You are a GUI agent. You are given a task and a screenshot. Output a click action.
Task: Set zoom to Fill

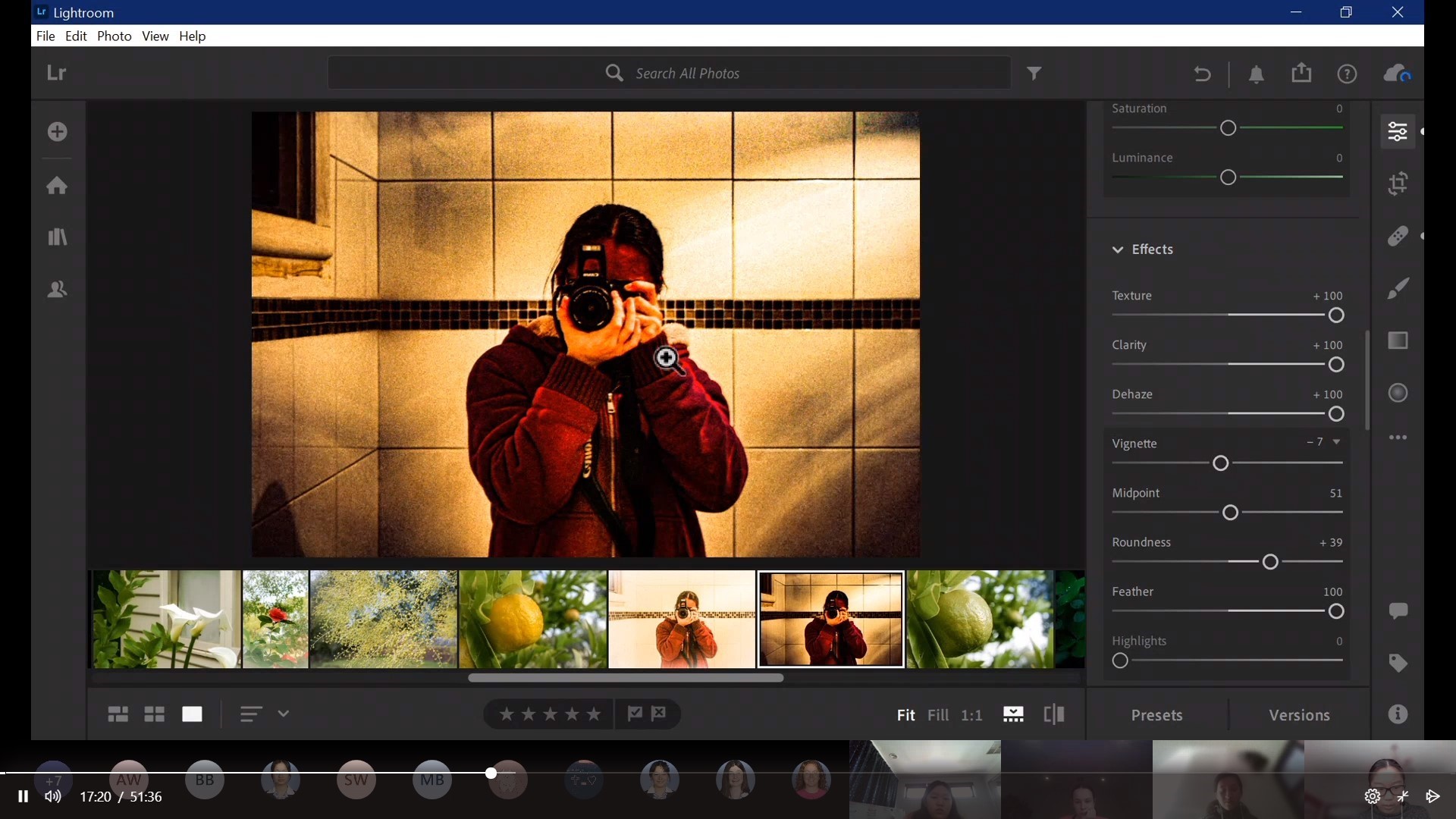tap(938, 715)
